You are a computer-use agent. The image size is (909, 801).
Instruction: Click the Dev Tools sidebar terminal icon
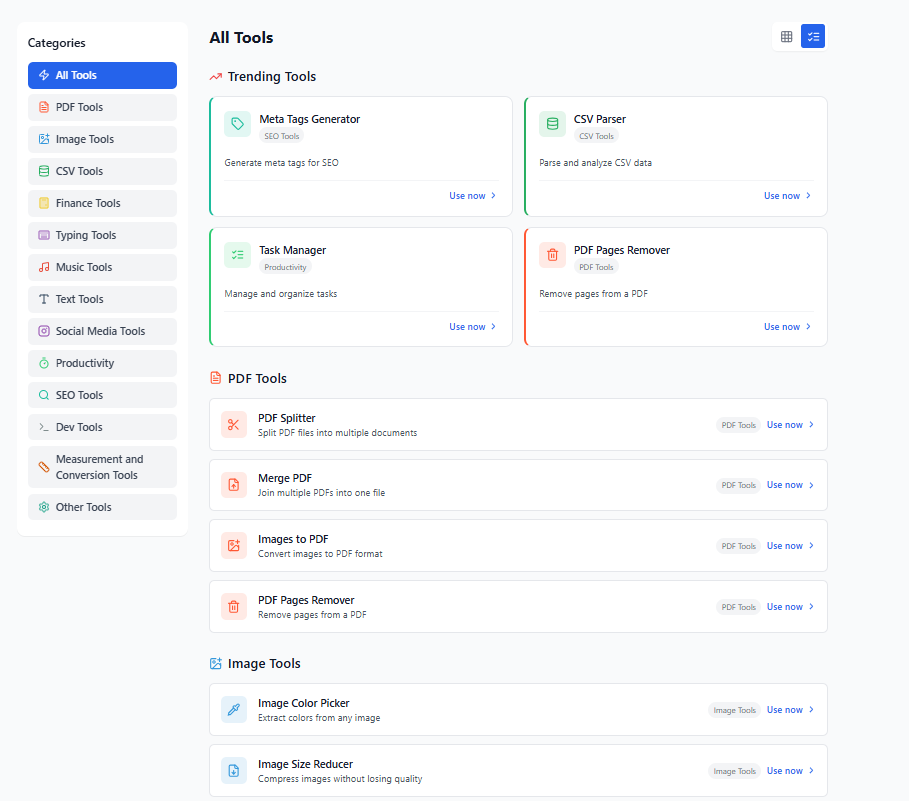tap(44, 427)
